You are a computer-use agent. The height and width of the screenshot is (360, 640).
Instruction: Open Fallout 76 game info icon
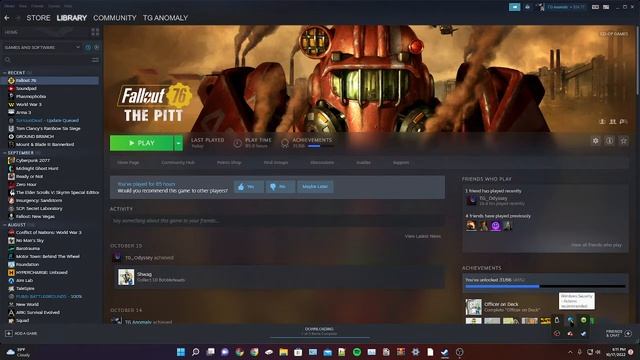tap(609, 141)
